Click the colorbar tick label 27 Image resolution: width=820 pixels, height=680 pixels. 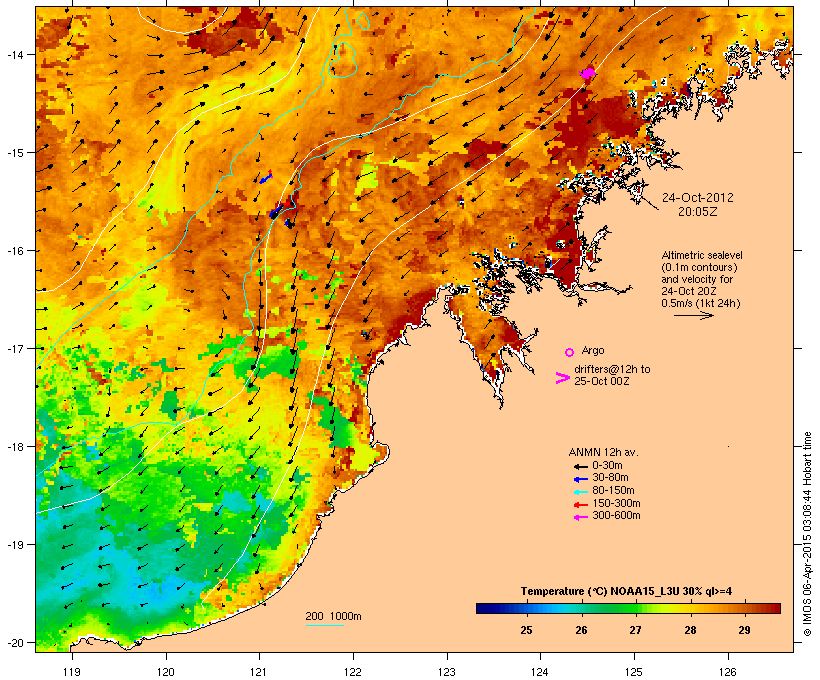[x=635, y=630]
